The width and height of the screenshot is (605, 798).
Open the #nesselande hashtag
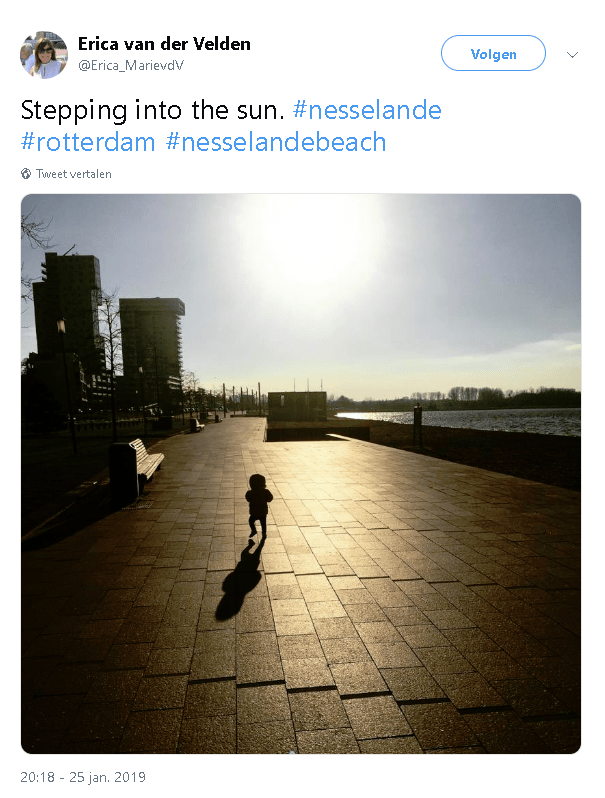coord(367,110)
